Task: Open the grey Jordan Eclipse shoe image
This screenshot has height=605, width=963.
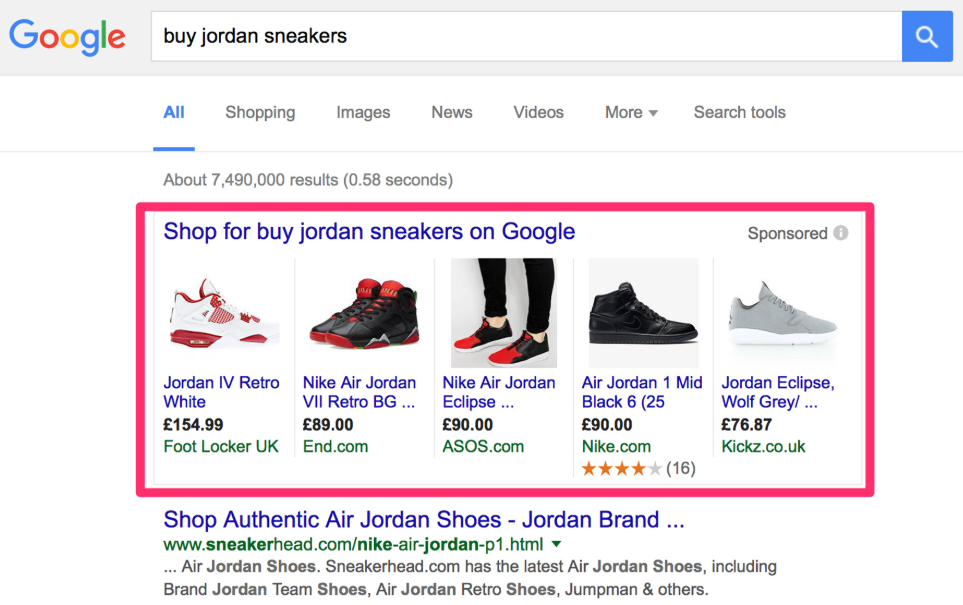Action: click(x=782, y=313)
